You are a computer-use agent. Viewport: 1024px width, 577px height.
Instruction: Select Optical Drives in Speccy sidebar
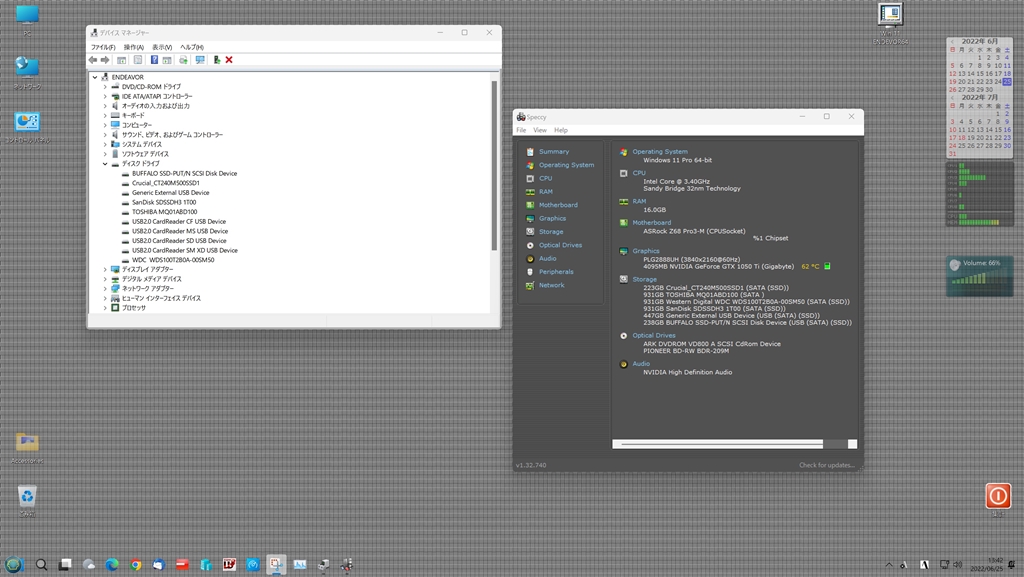[x=559, y=245]
